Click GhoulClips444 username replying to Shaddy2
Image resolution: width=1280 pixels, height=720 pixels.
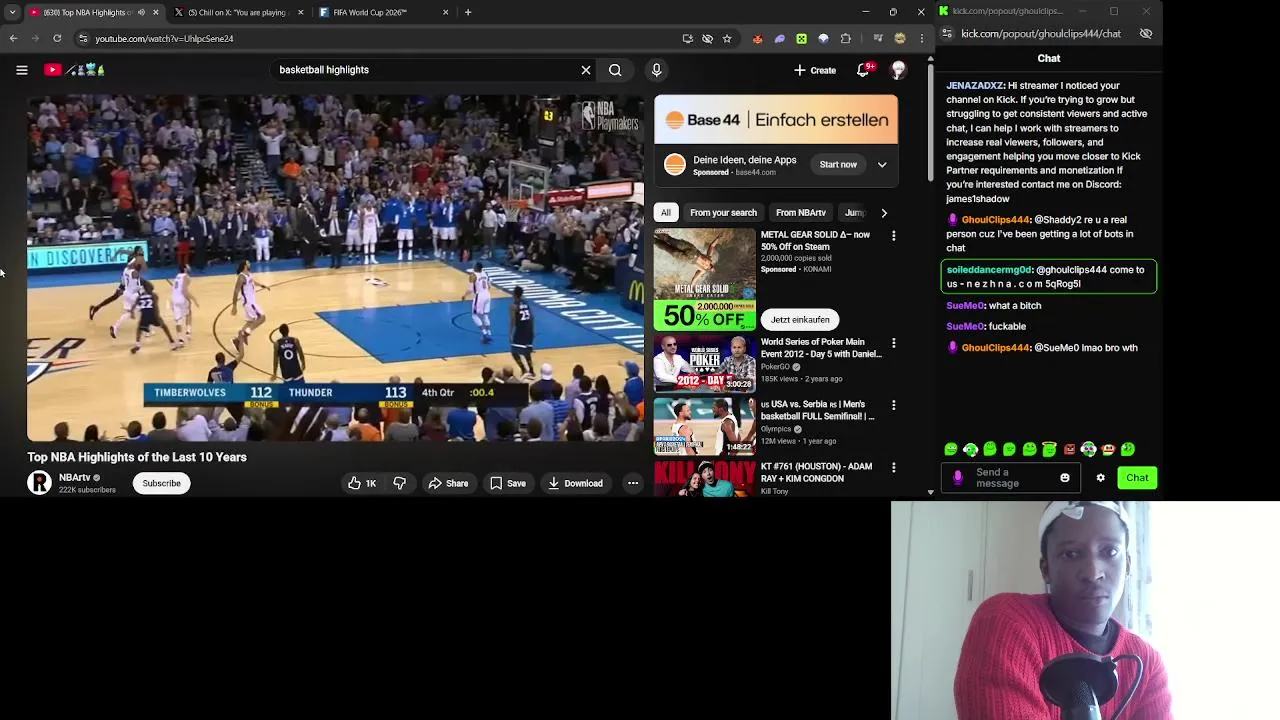click(x=995, y=220)
